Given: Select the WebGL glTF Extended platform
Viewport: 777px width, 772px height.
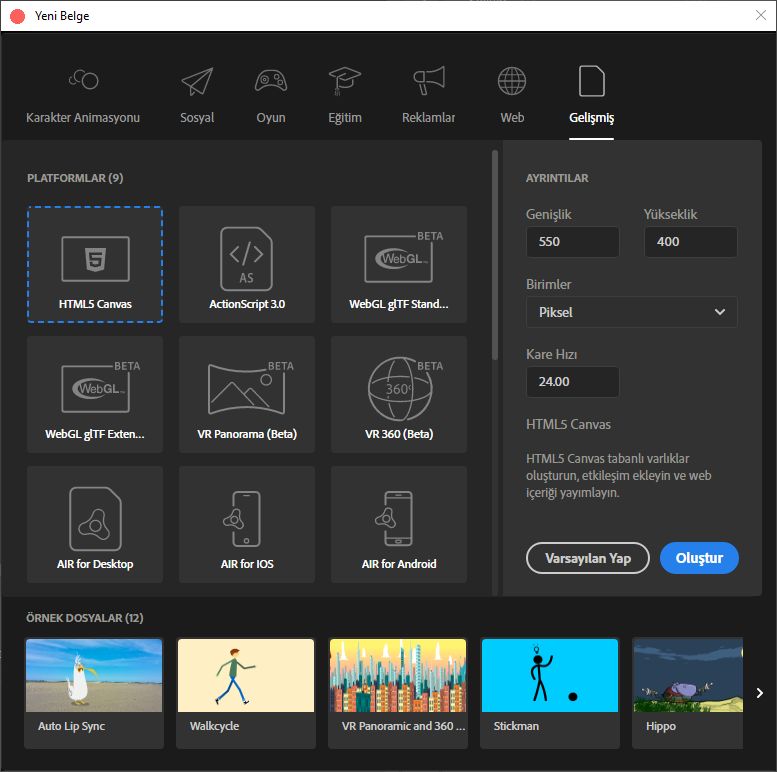Looking at the screenshot, I should 95,394.
